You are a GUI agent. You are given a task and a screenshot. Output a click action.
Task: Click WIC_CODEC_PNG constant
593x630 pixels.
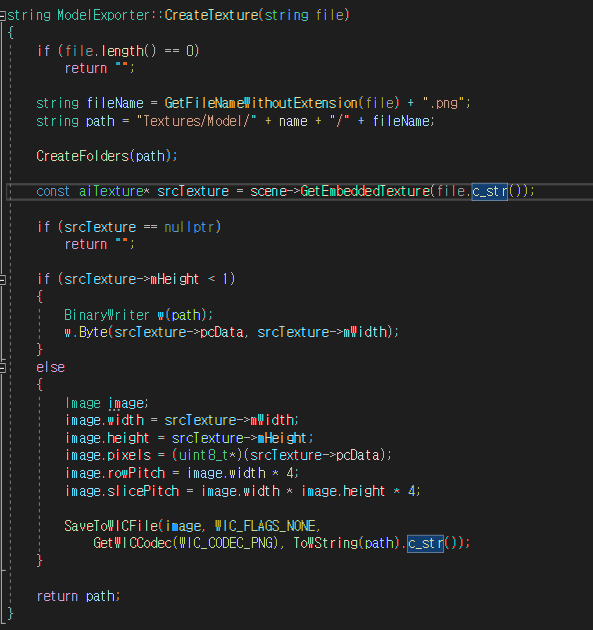tap(226, 543)
